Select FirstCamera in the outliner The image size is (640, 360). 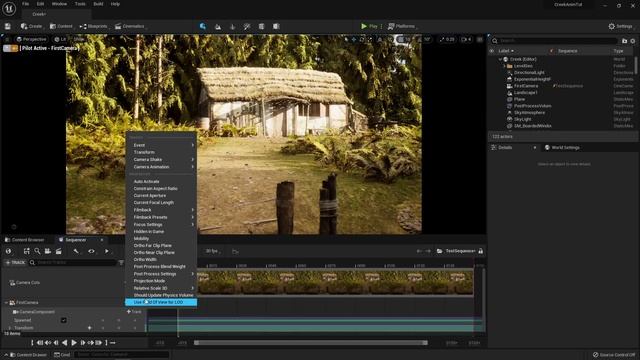click(526, 86)
